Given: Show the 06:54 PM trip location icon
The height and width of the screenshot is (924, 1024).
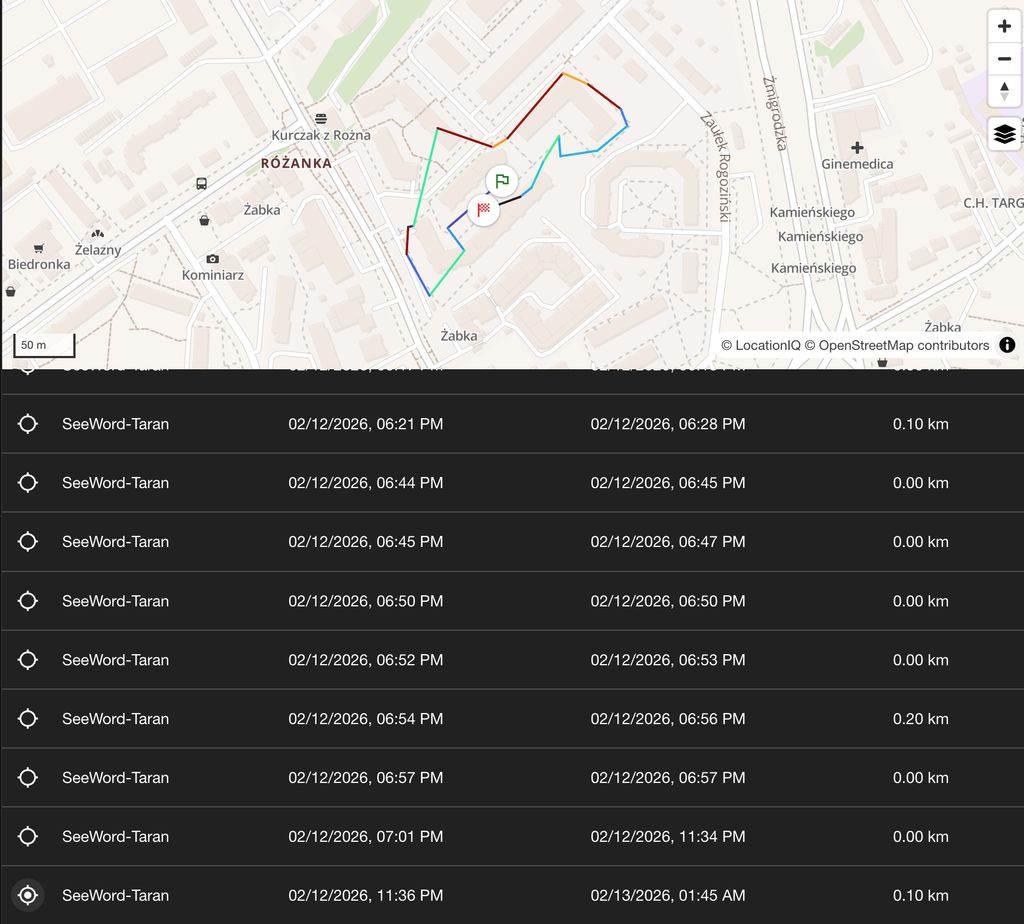Looking at the screenshot, I should (28, 719).
